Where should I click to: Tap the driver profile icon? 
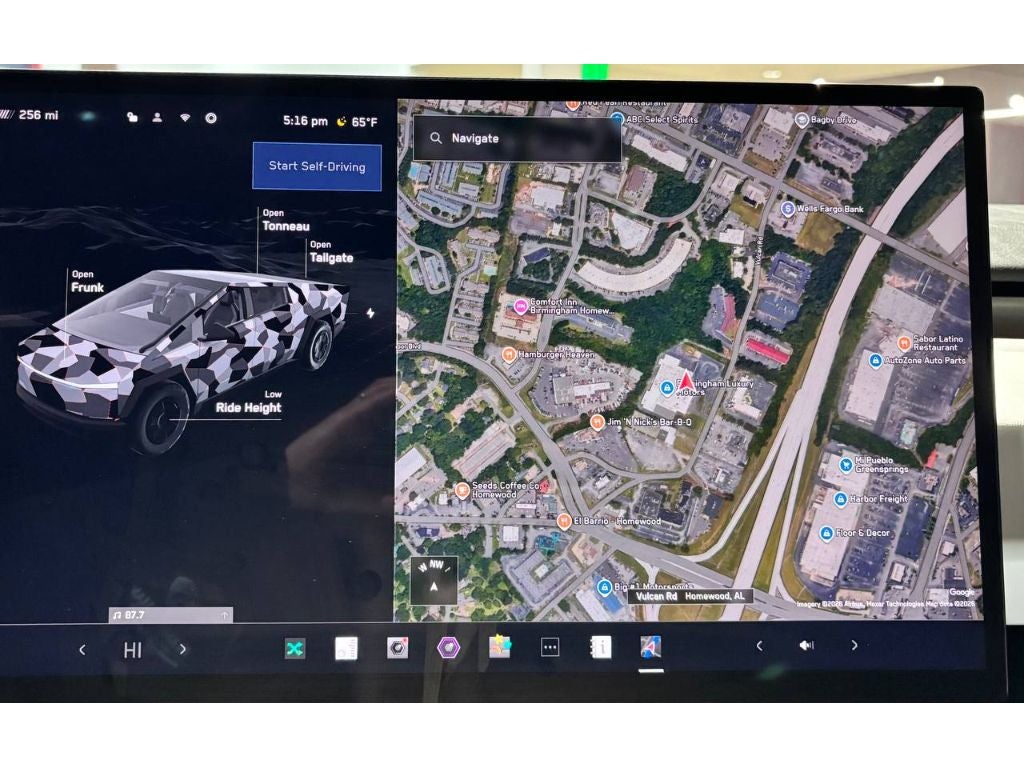pos(158,117)
